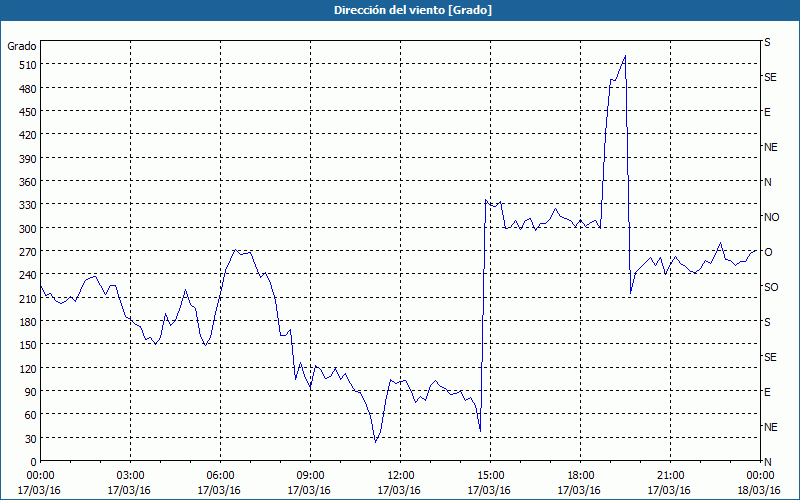Select the "Grado" y-axis unit label
This screenshot has height=500, width=800.
(x=22, y=46)
